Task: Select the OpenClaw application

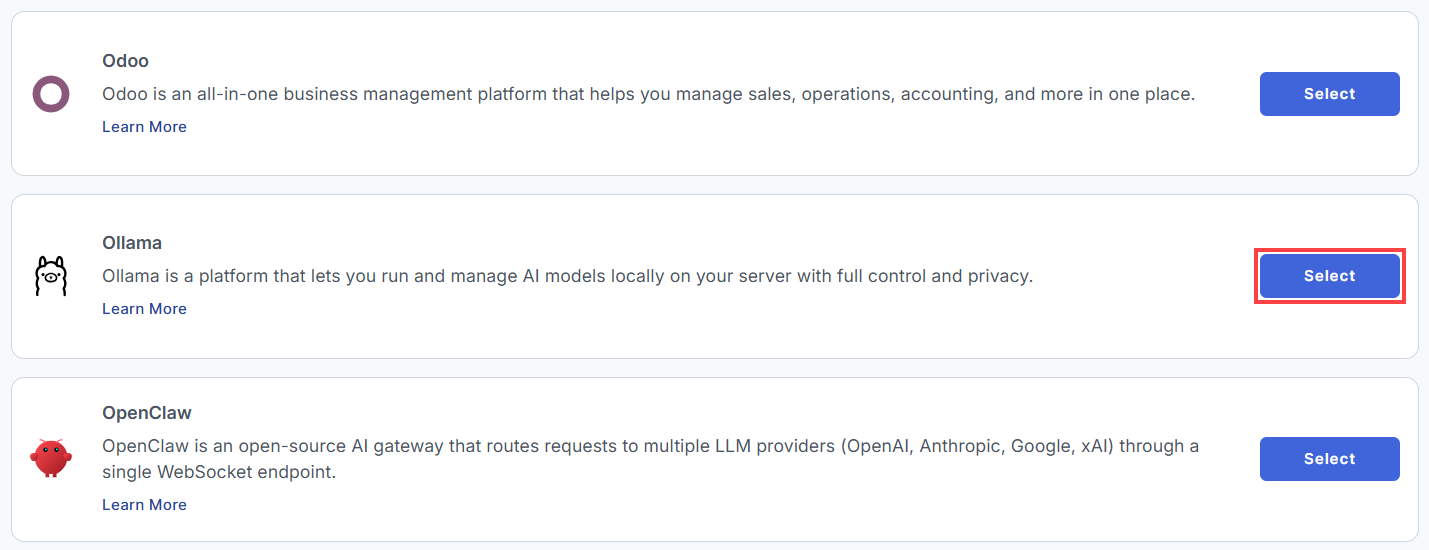Action: (1329, 459)
